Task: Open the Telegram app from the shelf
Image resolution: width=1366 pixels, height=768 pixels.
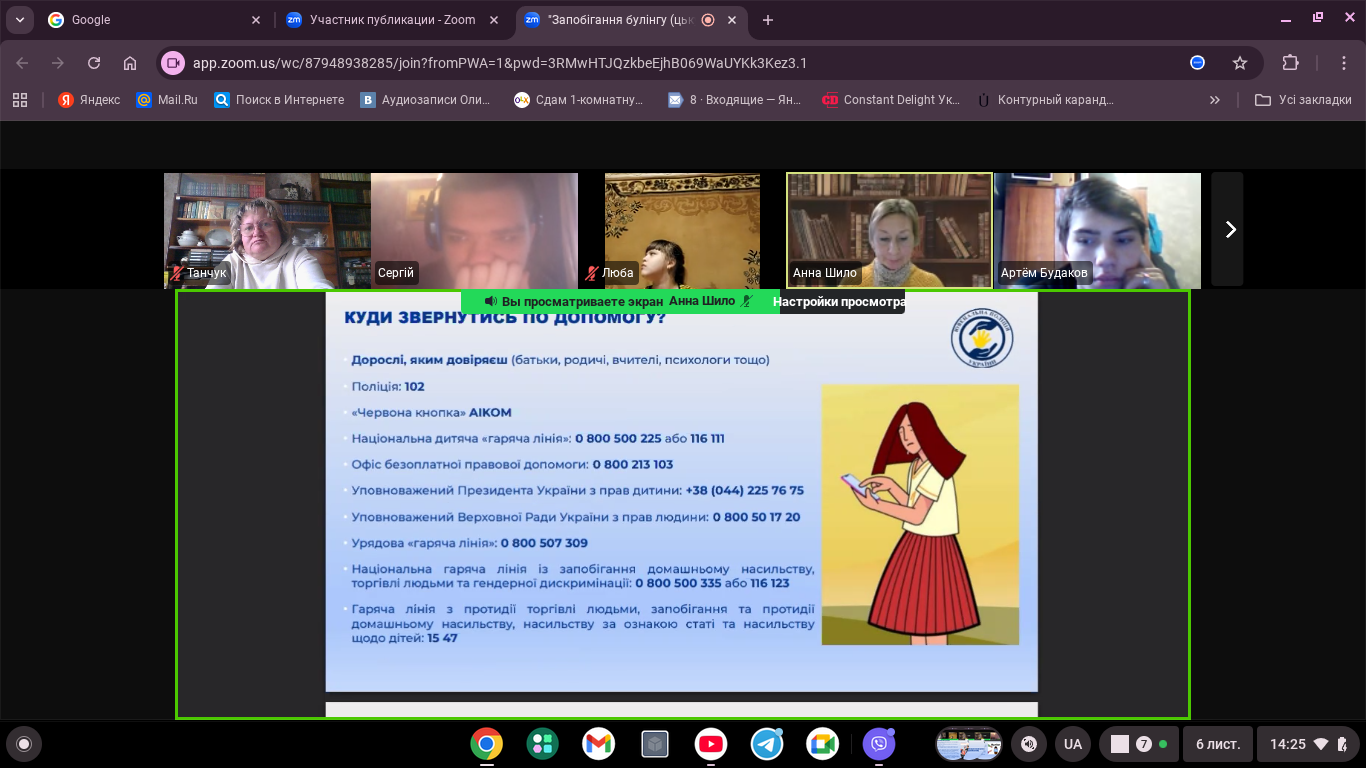Action: pos(767,744)
